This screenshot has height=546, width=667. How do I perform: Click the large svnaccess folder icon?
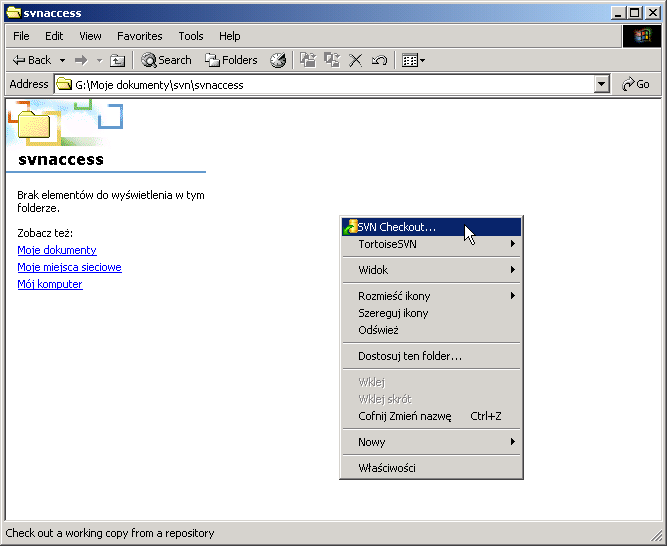[34, 124]
